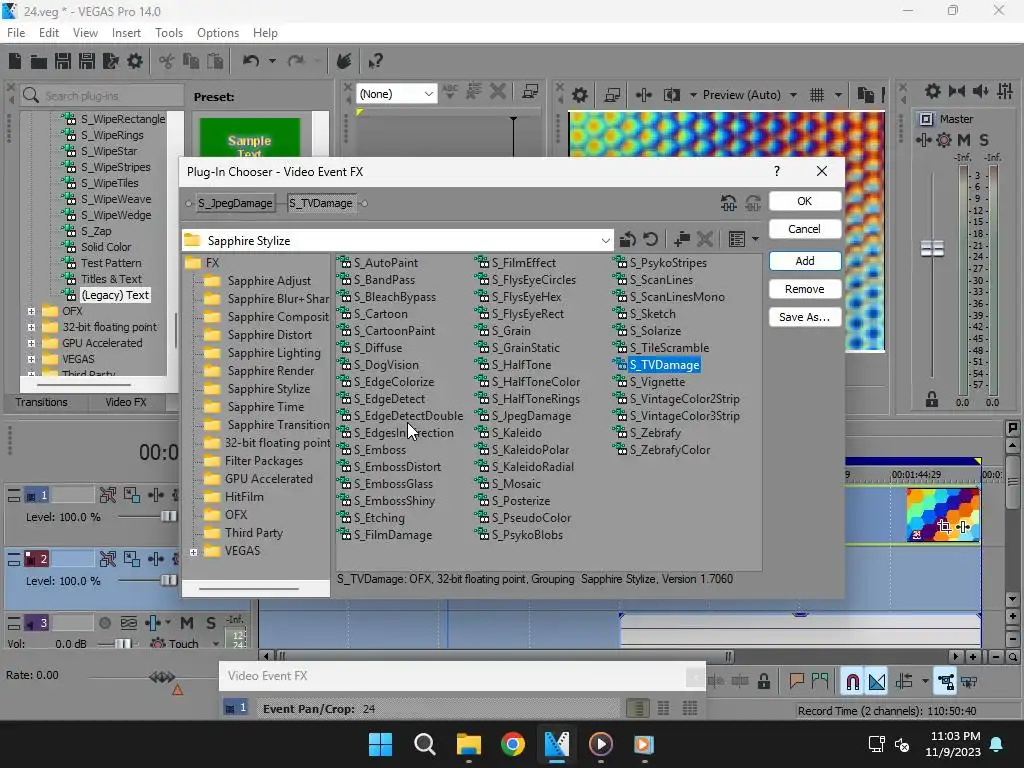The width and height of the screenshot is (1024, 768).
Task: Click the Search plug-ins field
Action: click(x=103, y=95)
